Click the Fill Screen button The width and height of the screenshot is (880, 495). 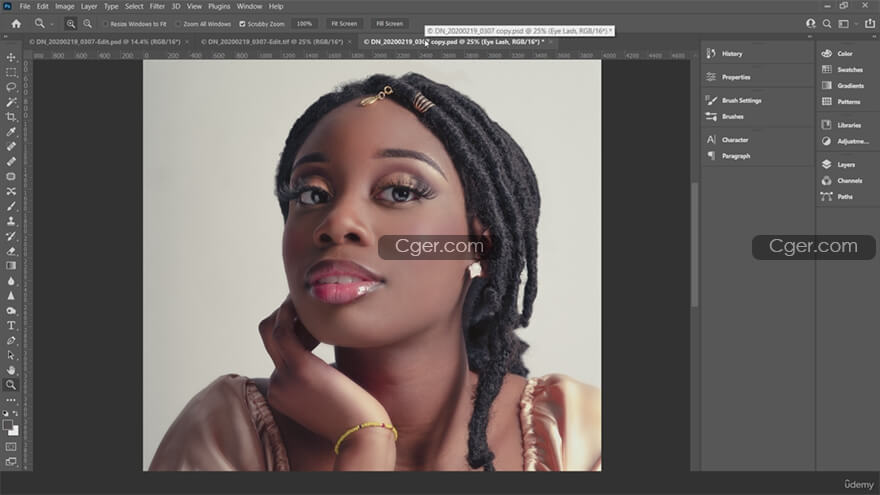click(389, 24)
